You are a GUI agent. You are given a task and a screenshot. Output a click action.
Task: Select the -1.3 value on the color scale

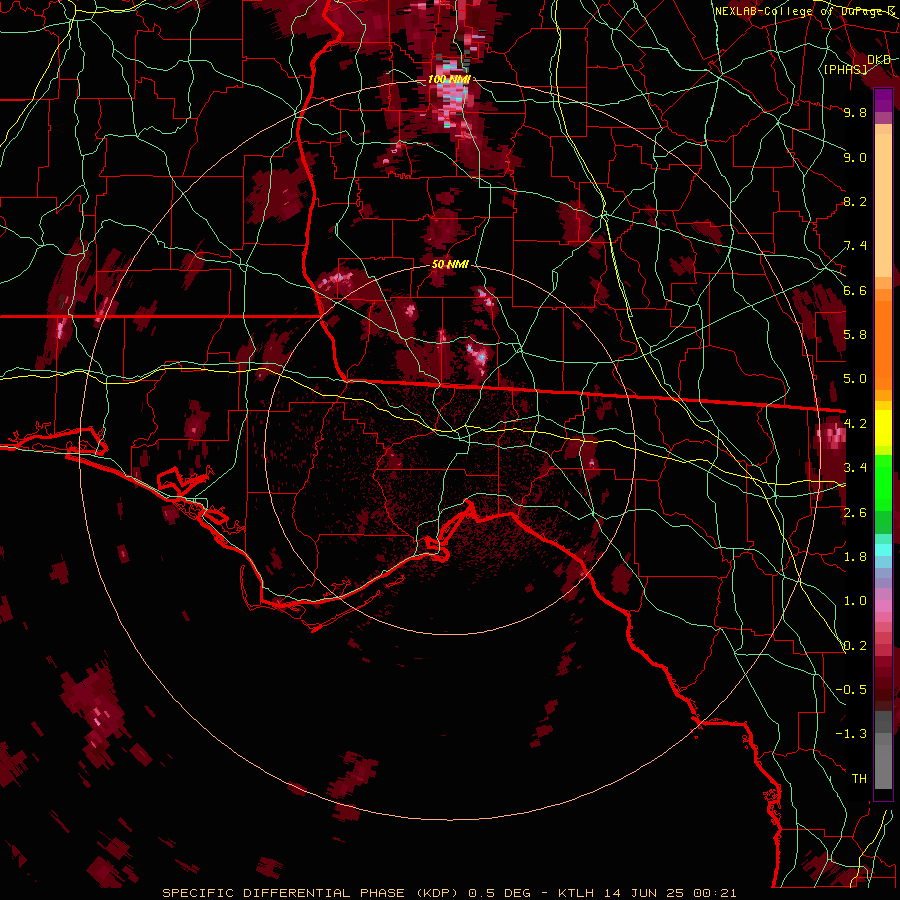[x=851, y=734]
